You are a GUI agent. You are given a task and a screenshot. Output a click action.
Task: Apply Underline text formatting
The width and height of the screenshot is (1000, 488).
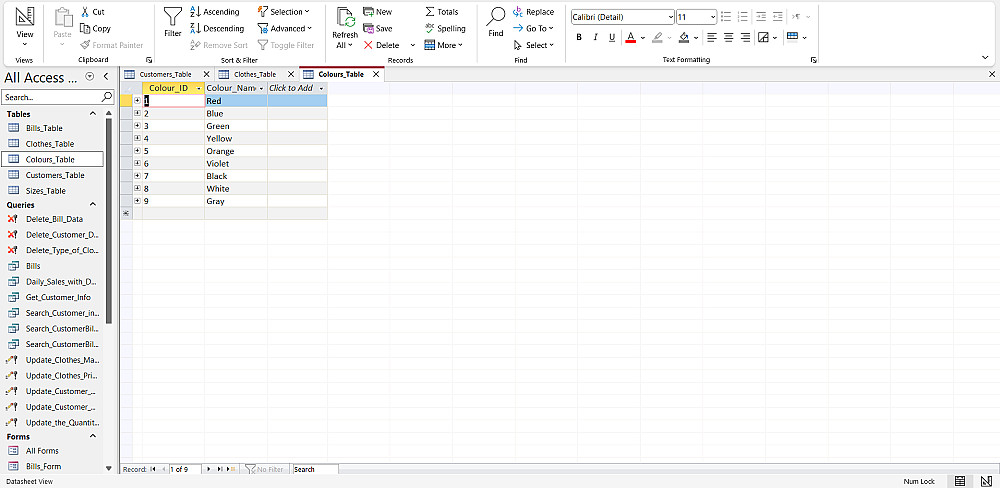tap(612, 38)
